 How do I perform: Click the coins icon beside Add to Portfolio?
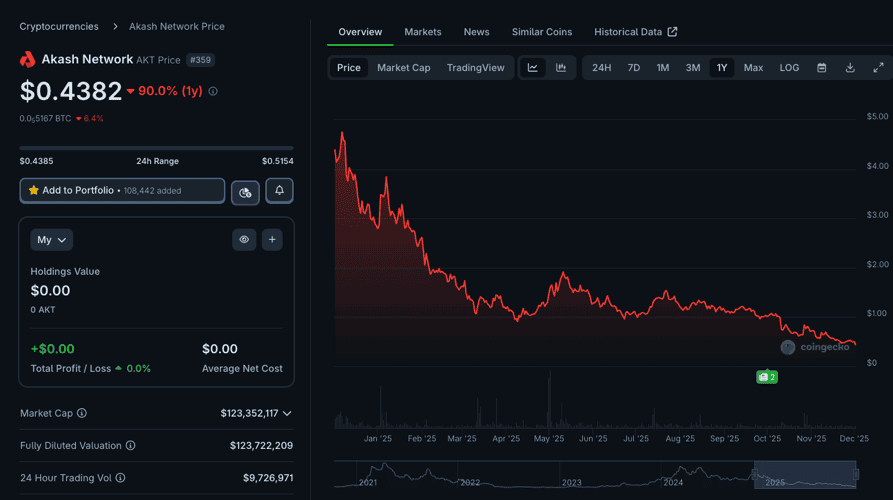point(245,192)
